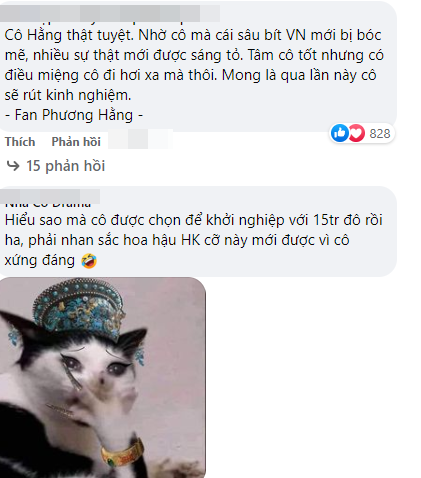Viewport: 421px width, 478px height.
Task: Click the text Cô Hằng thật tuyệt
Action: coord(69,35)
